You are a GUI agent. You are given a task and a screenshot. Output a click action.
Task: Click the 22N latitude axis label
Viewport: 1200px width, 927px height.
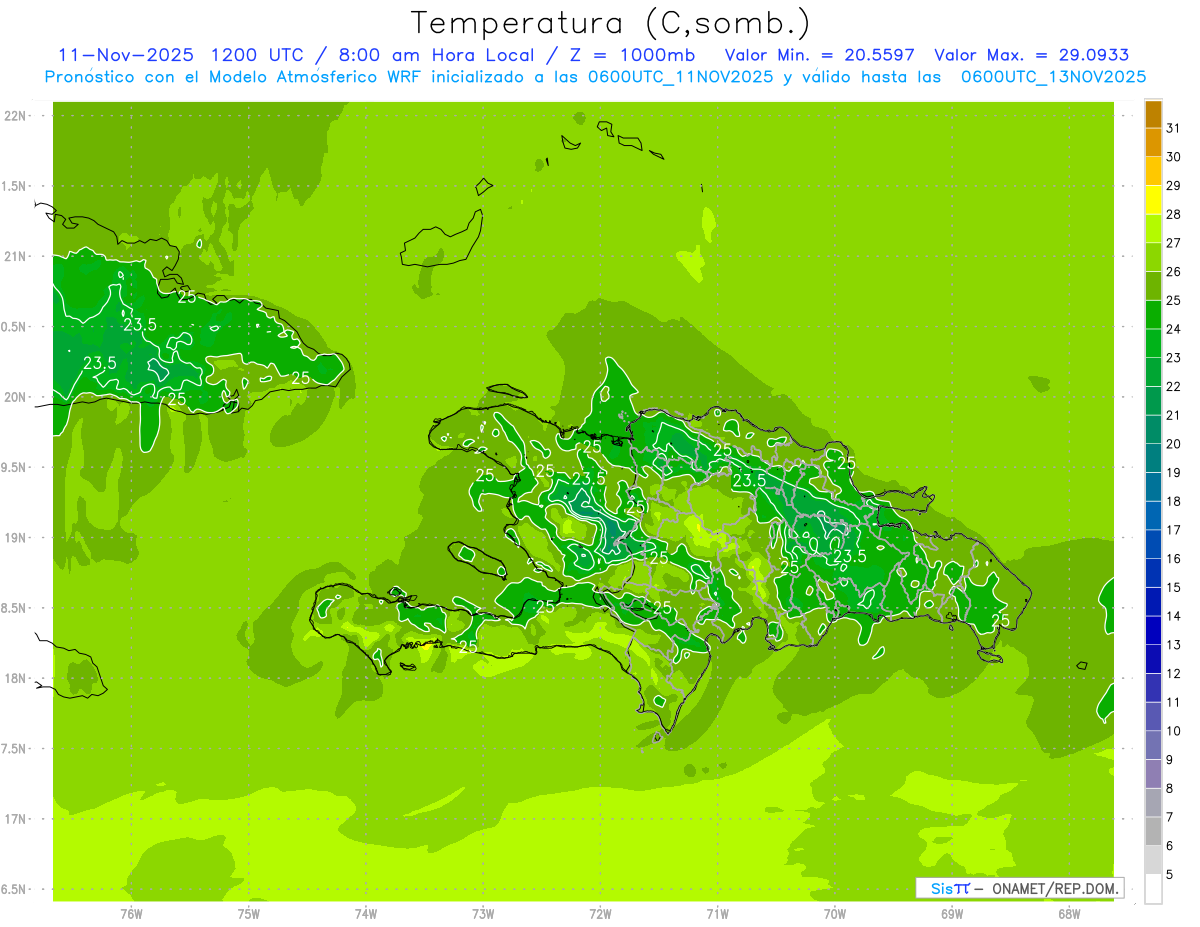[x=15, y=116]
